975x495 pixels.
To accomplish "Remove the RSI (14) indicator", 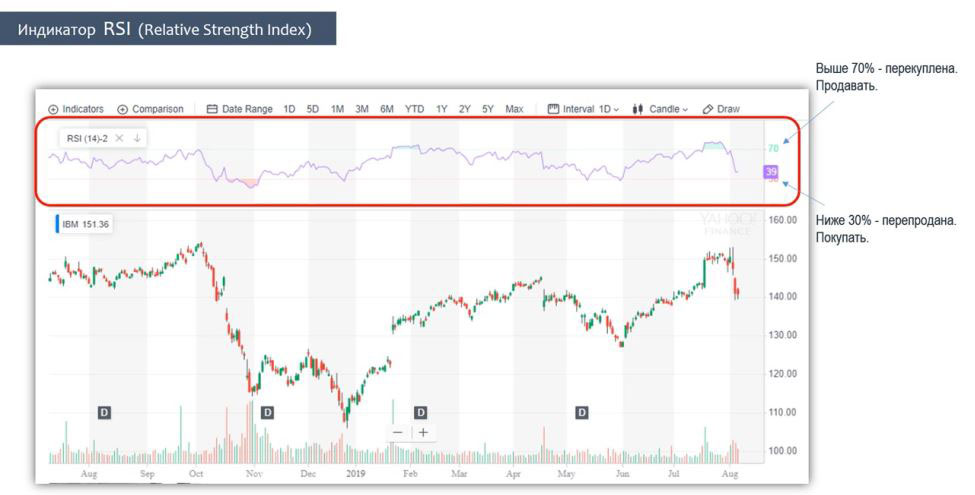I will [119, 138].
